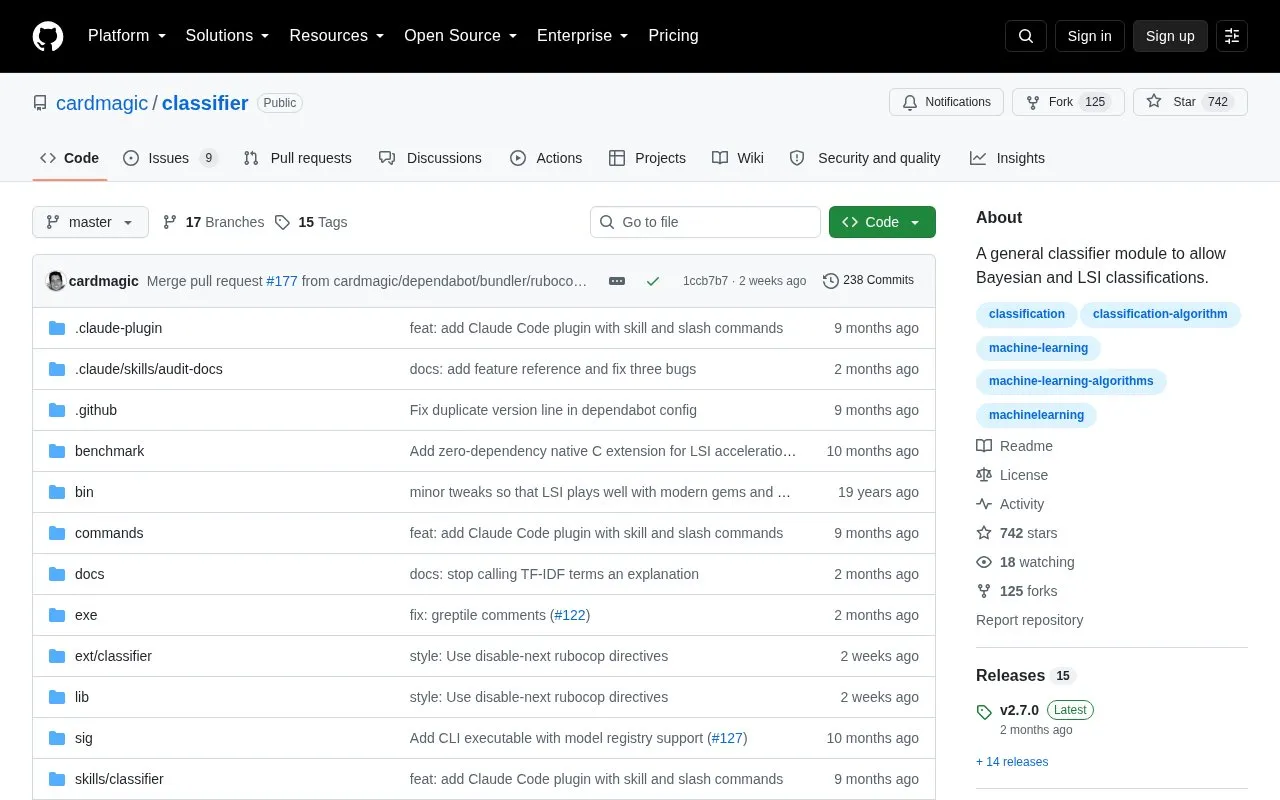Click the Sign up button
The image size is (1280, 800).
(1170, 36)
